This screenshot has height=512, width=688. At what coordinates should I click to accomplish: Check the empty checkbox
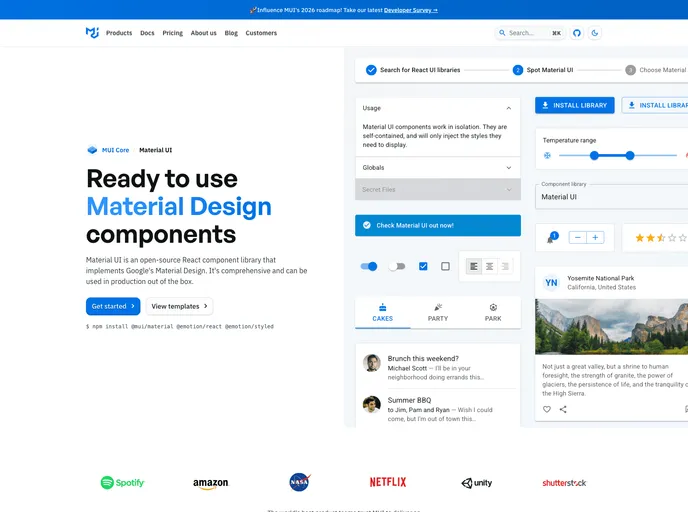445,266
